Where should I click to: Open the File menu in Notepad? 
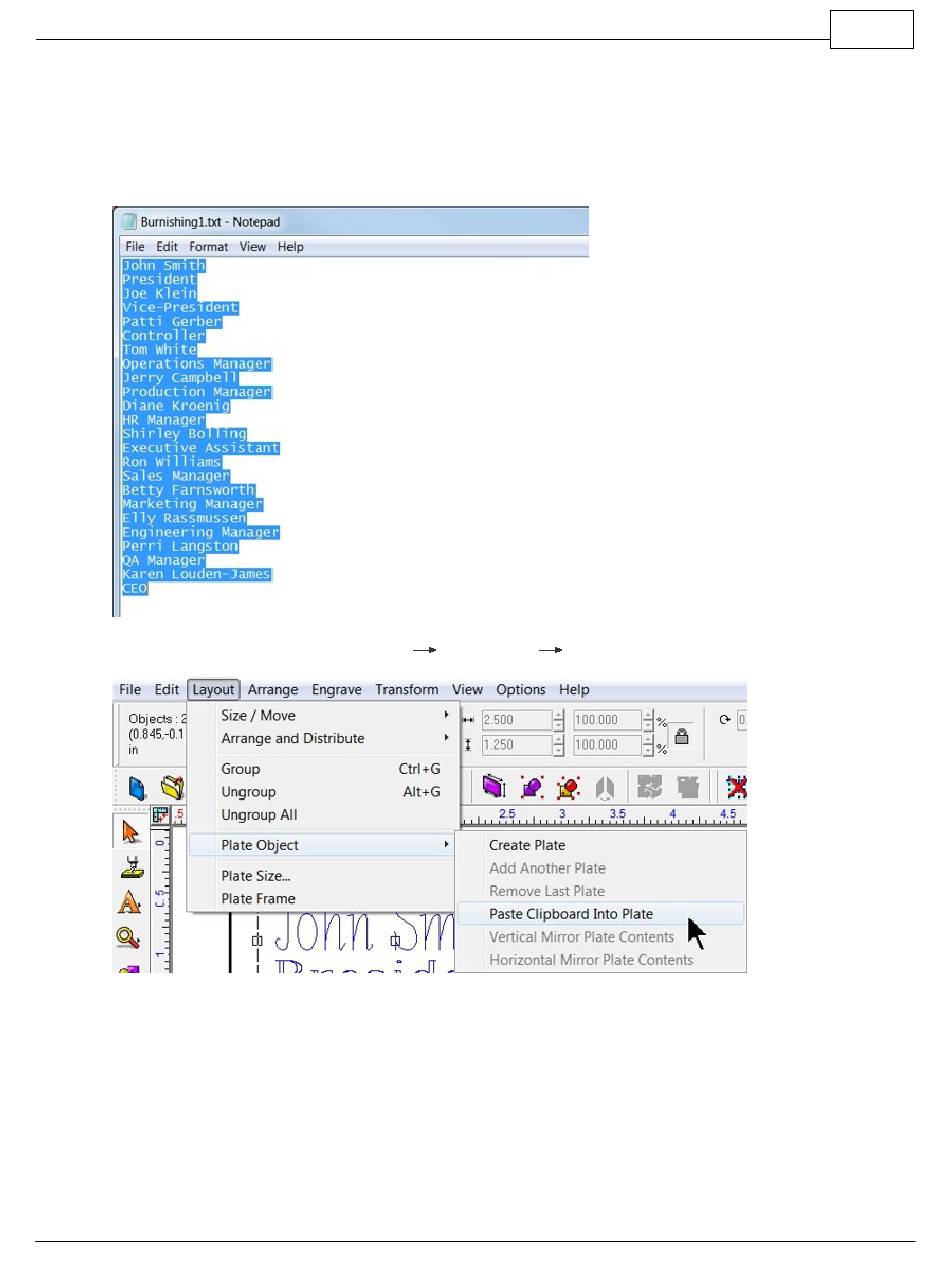click(x=135, y=246)
